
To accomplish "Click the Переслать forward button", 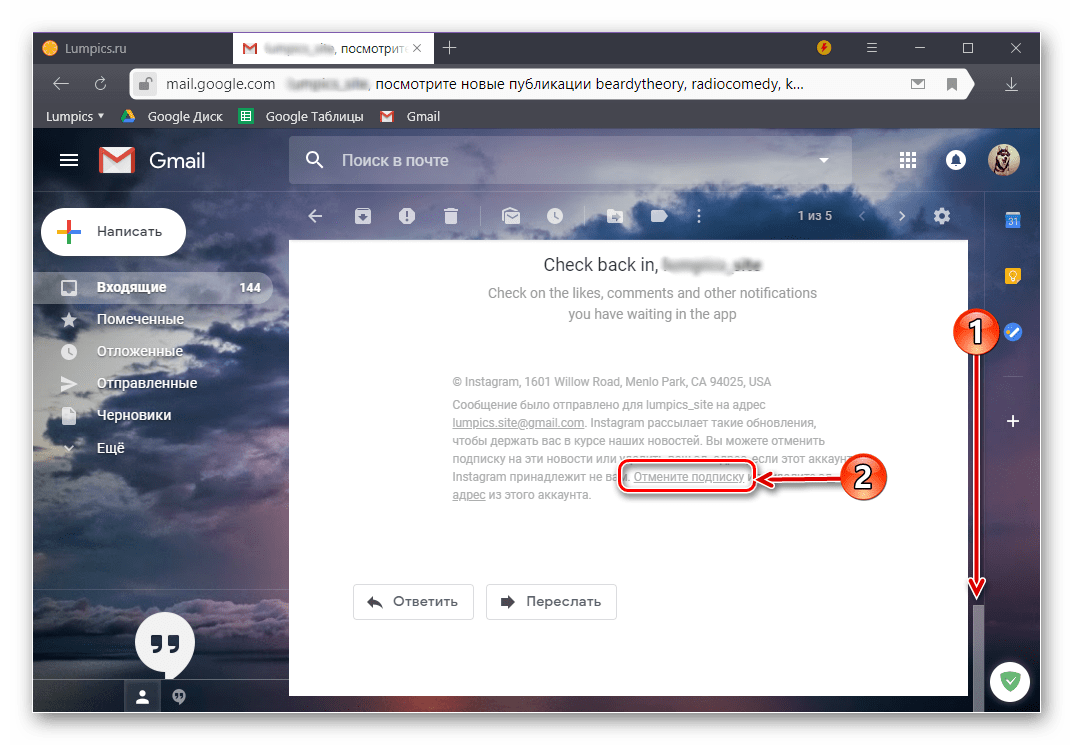I will (551, 601).
